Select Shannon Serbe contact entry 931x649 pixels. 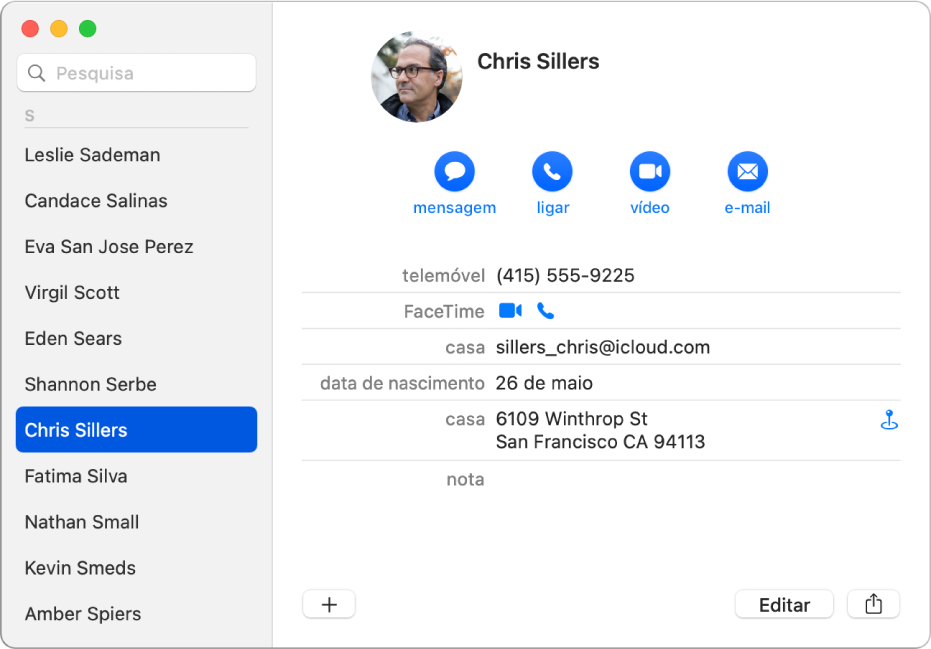click(90, 384)
